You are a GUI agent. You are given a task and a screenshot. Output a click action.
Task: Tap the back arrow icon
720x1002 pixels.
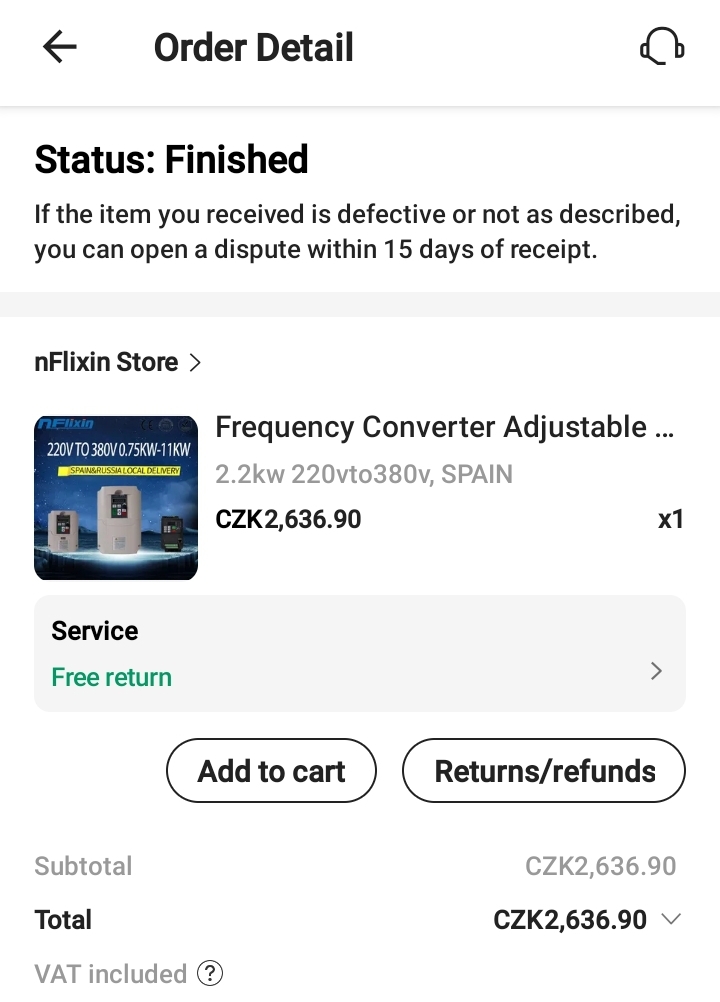coord(60,47)
